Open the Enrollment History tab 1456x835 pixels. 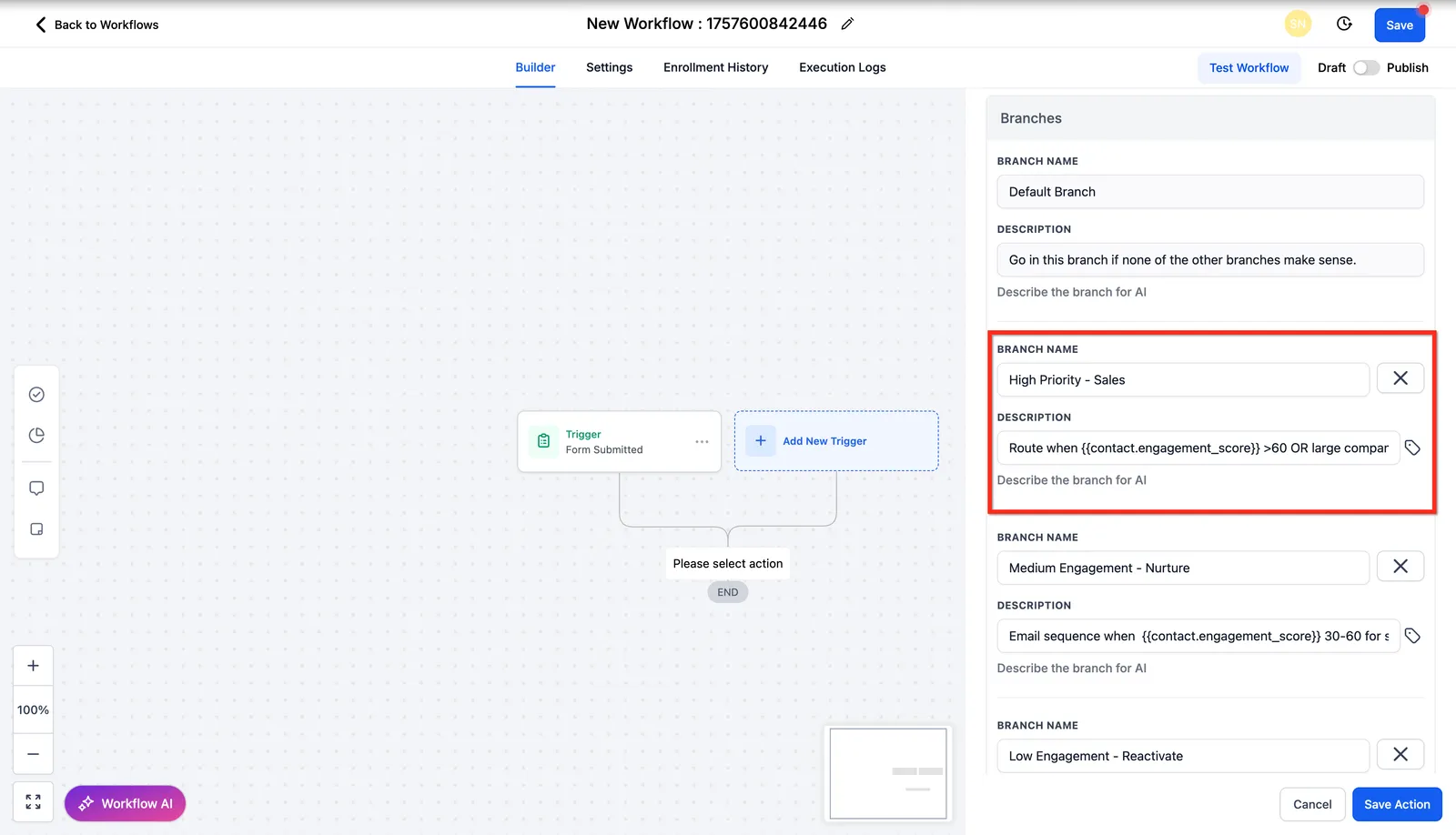(715, 67)
